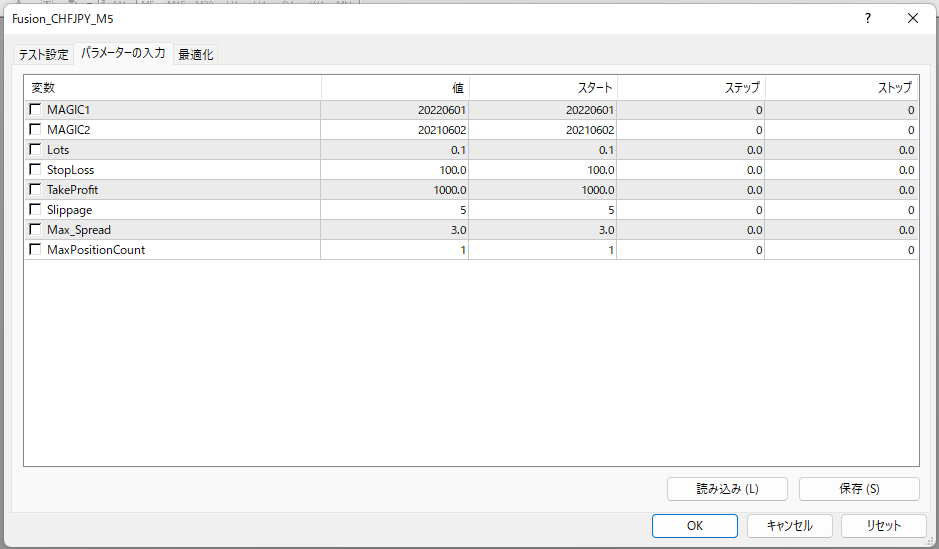Select the MaxPositionCount variable name
Screen dimensions: 939x549
tap(96, 250)
